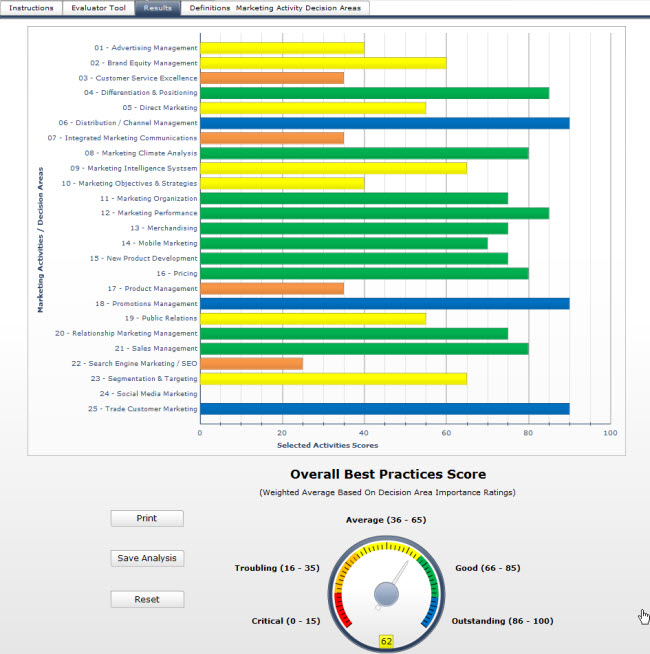Image resolution: width=650 pixels, height=654 pixels.
Task: Click the New Product Development bar
Action: tap(354, 259)
